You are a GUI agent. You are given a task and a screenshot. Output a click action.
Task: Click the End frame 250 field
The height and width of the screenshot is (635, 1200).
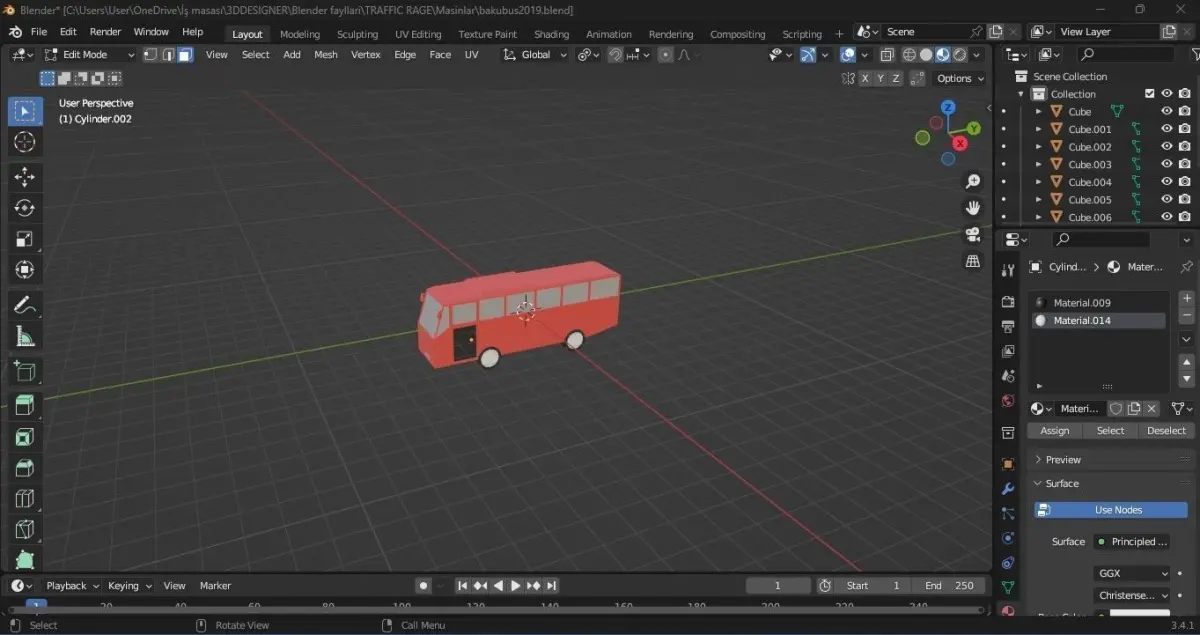click(948, 586)
